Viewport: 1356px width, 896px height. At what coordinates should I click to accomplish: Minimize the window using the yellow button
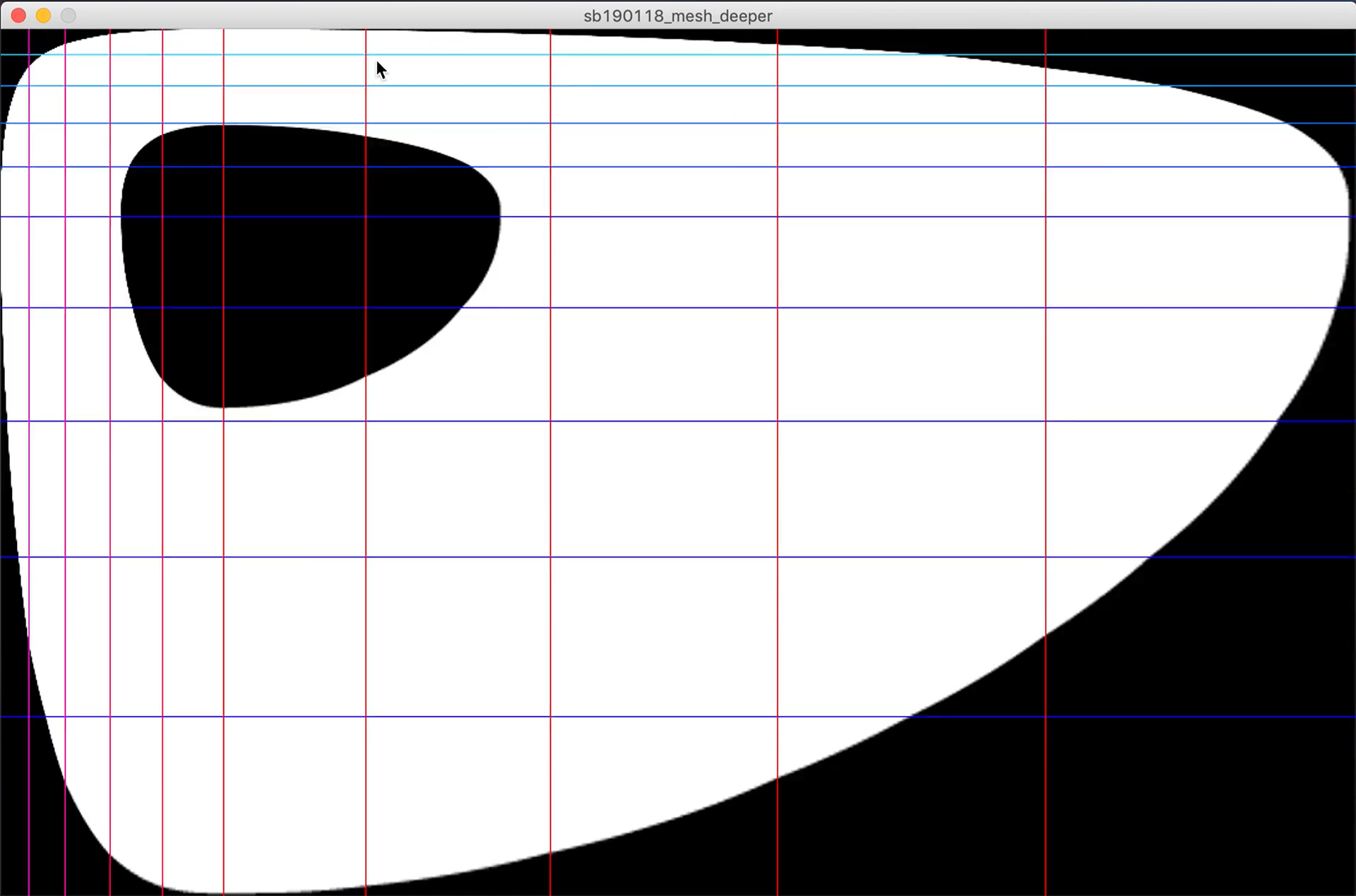pos(43,16)
